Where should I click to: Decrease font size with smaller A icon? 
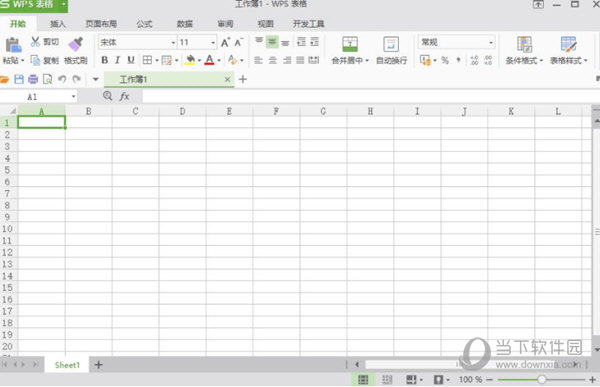tap(239, 42)
